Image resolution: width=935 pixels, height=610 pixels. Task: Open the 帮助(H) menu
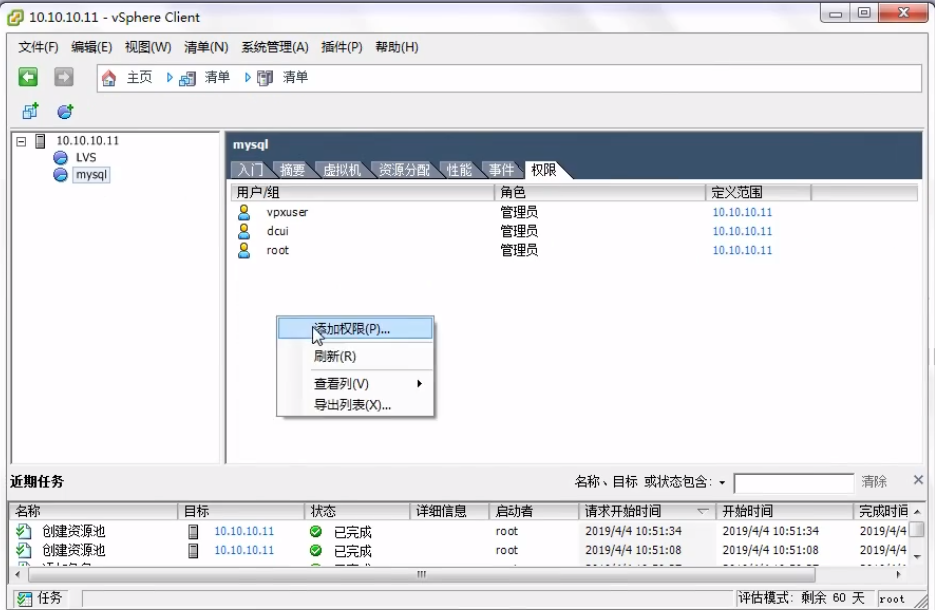(x=397, y=47)
